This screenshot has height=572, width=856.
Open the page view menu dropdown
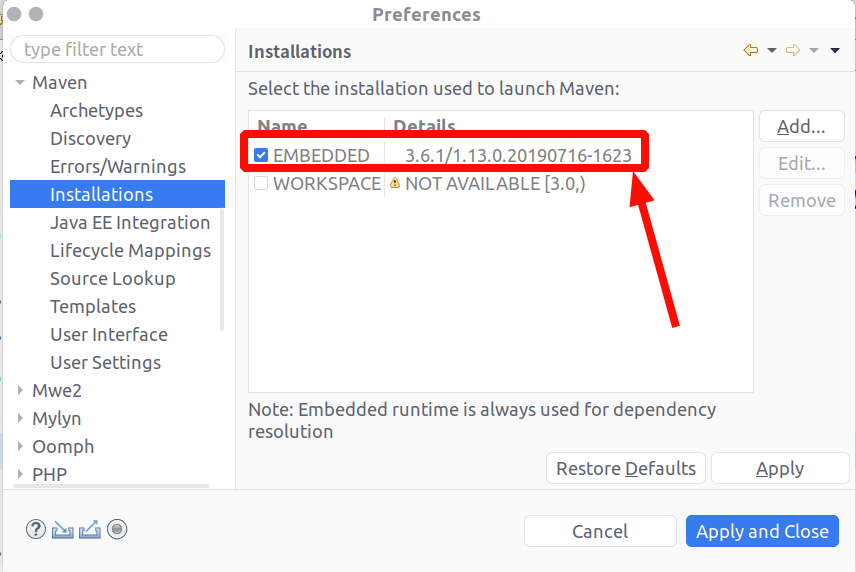(x=835, y=51)
